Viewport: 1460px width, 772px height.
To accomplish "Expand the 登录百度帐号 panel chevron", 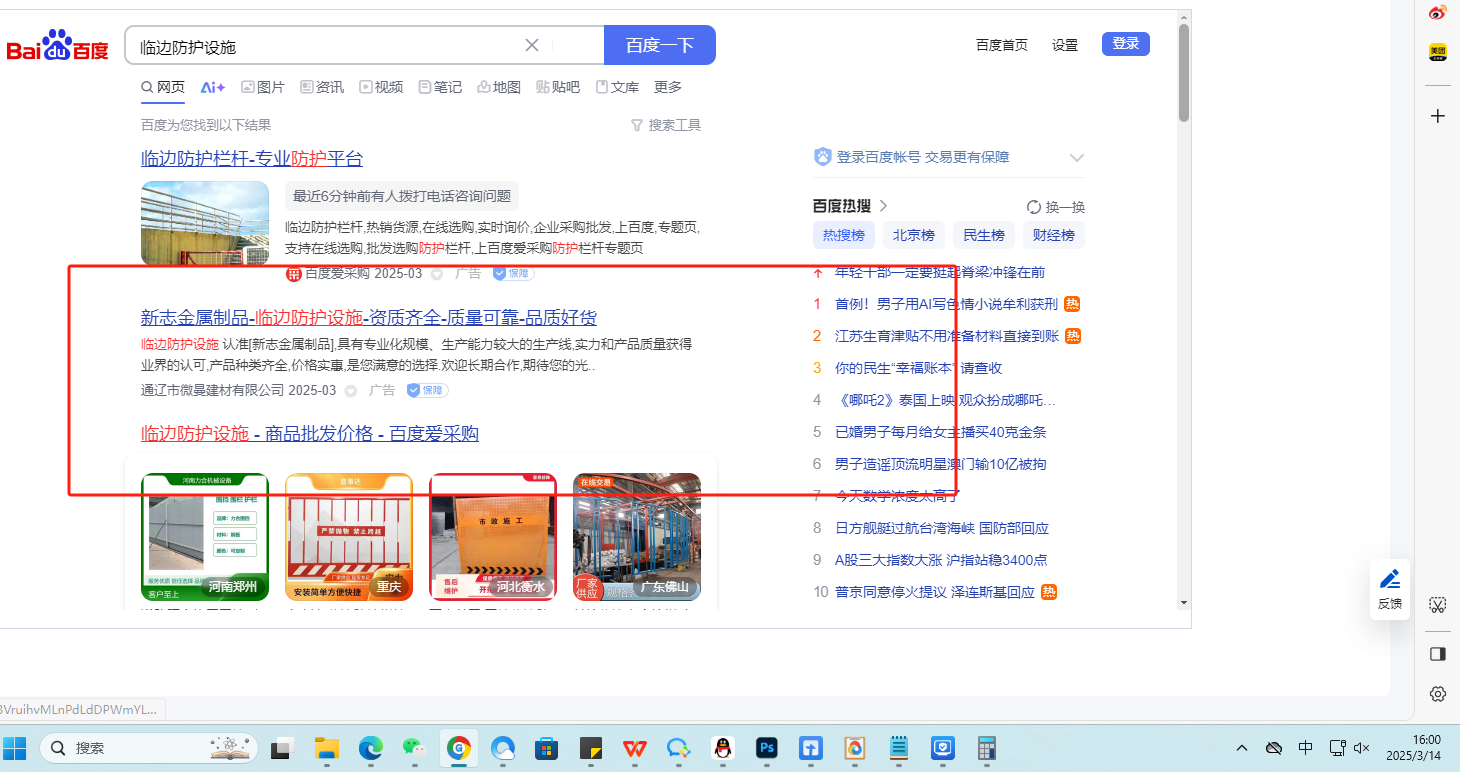I will click(x=1077, y=158).
